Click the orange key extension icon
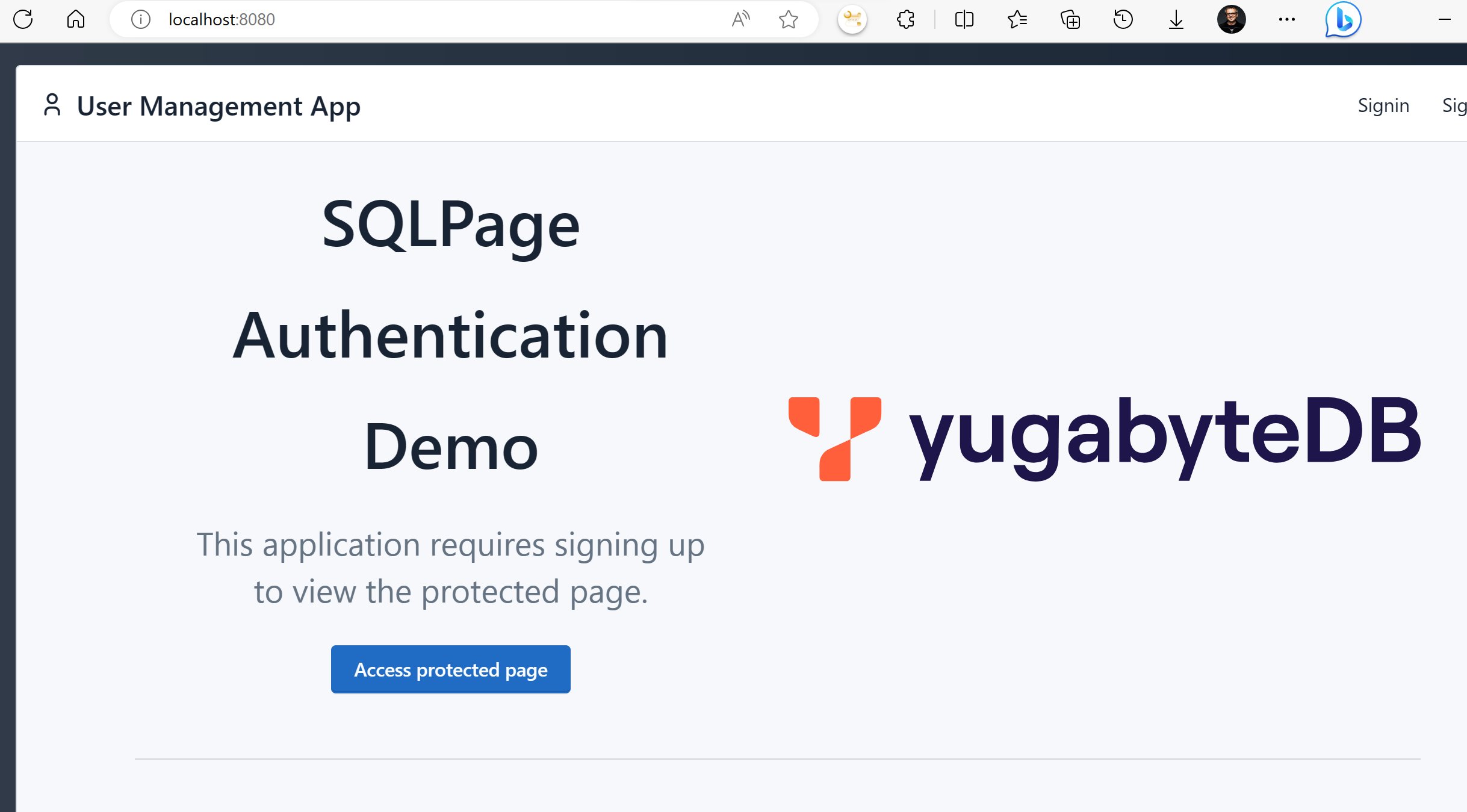This screenshot has height=812, width=1467. click(x=852, y=19)
